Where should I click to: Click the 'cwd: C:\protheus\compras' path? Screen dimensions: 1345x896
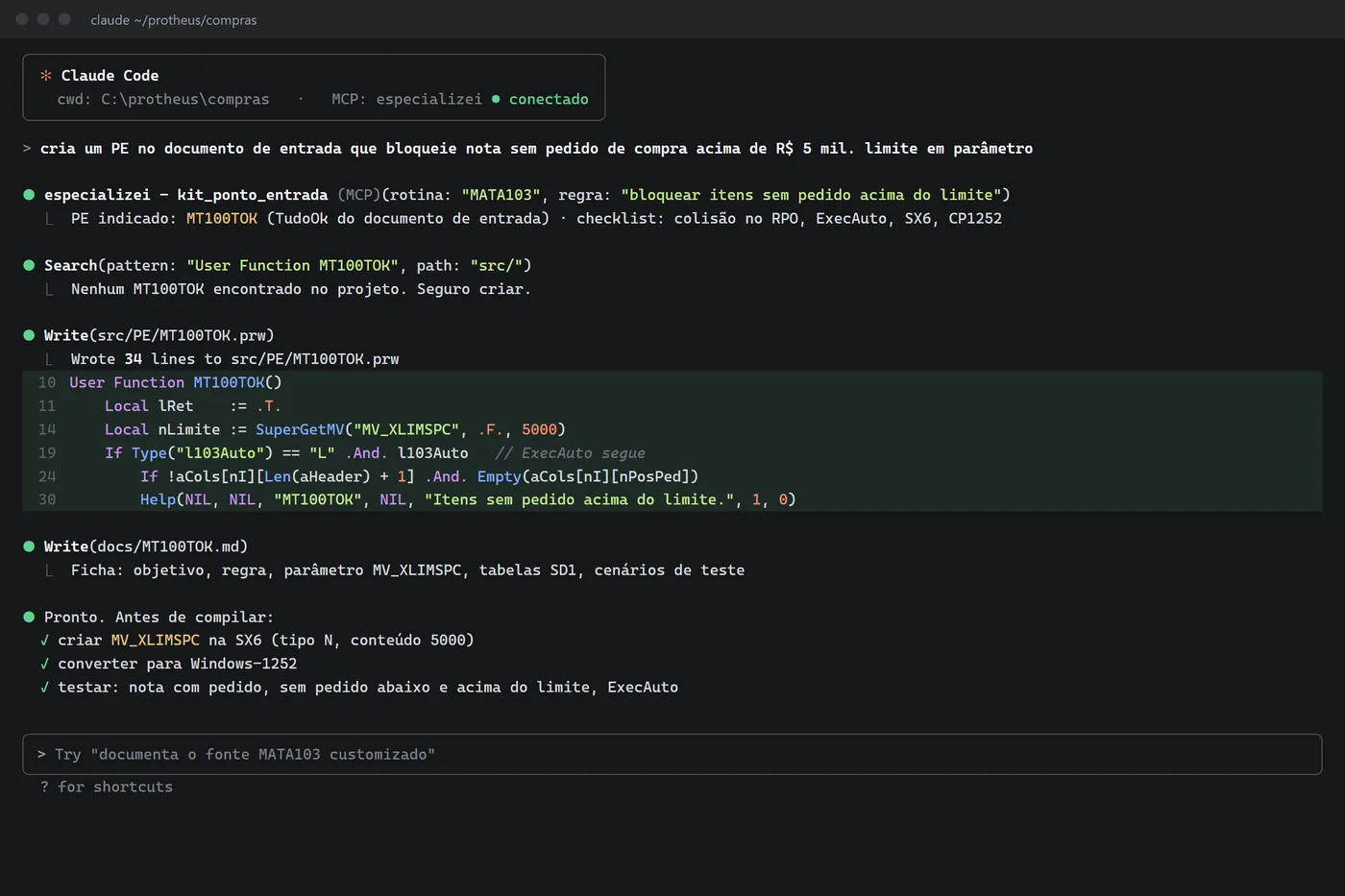click(163, 99)
